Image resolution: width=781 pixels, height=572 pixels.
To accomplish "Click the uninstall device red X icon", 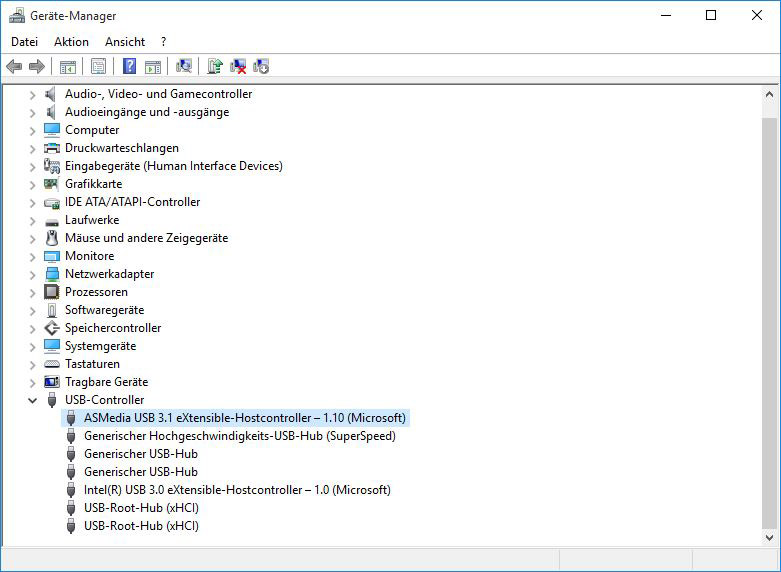I will tap(238, 66).
